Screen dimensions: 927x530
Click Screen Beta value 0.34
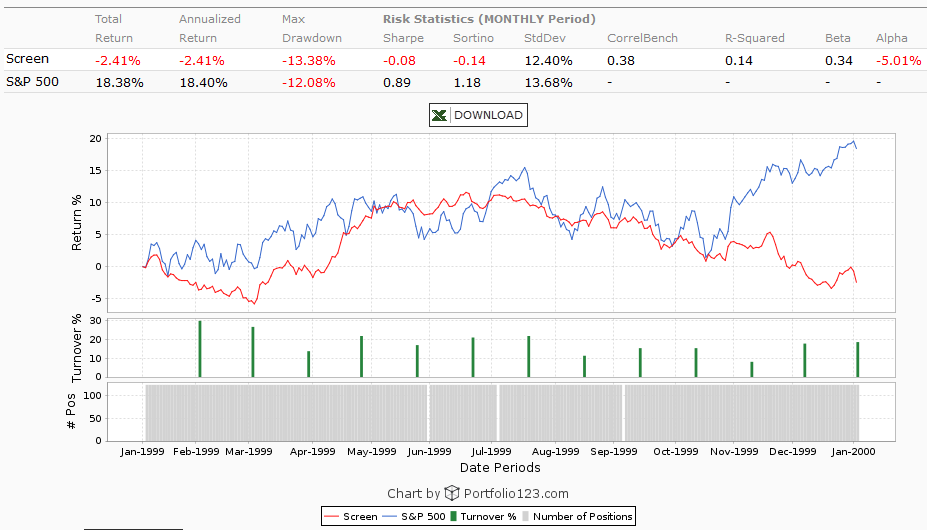click(x=839, y=60)
